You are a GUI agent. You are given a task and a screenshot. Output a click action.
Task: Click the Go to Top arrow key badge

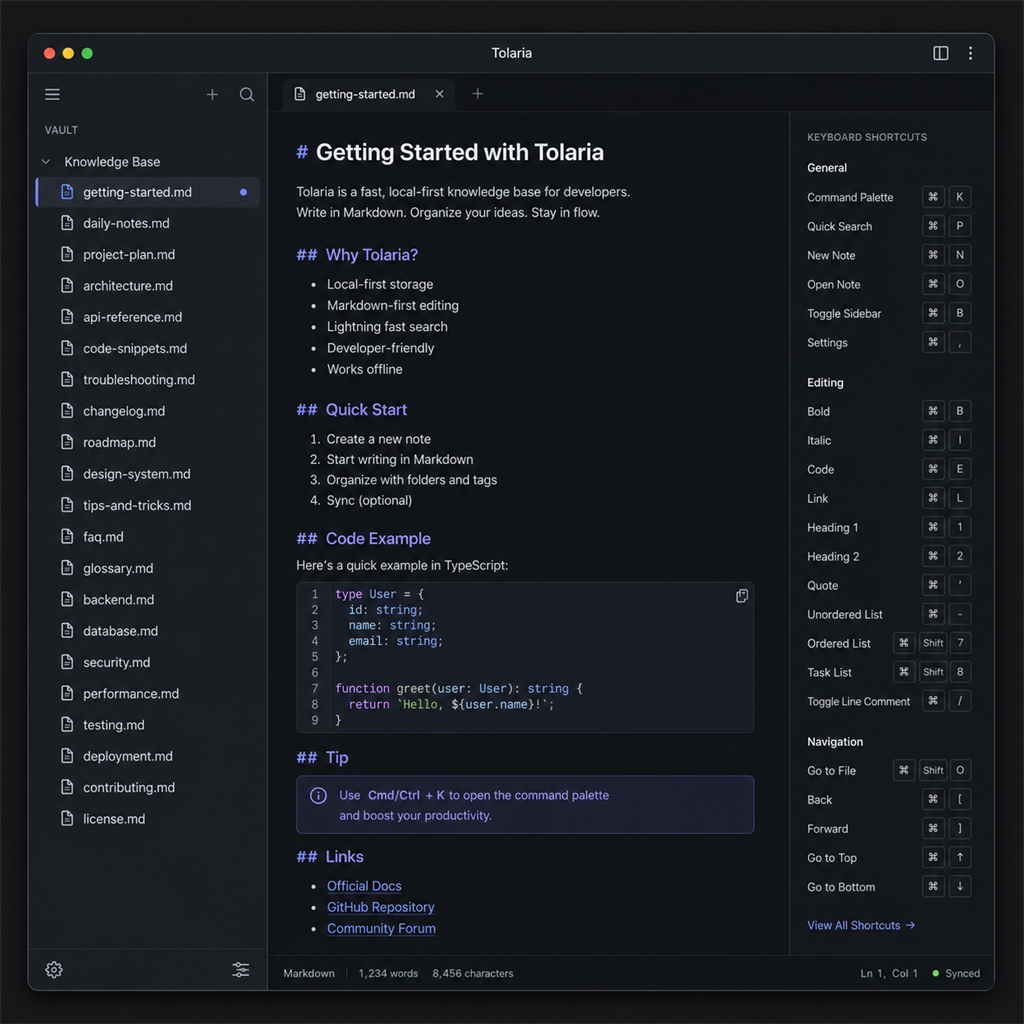(959, 857)
